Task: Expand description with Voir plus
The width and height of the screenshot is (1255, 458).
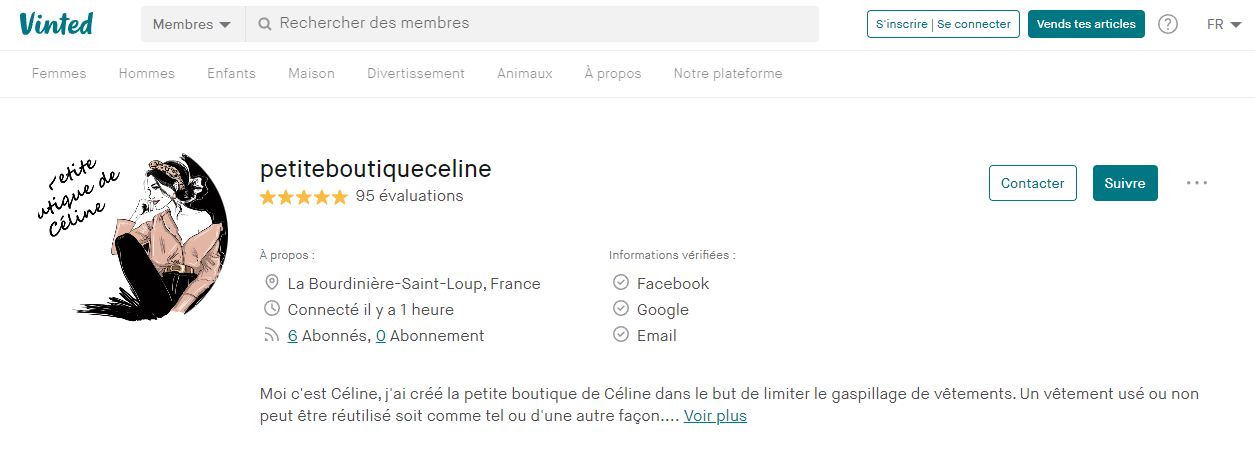Action: (x=715, y=416)
